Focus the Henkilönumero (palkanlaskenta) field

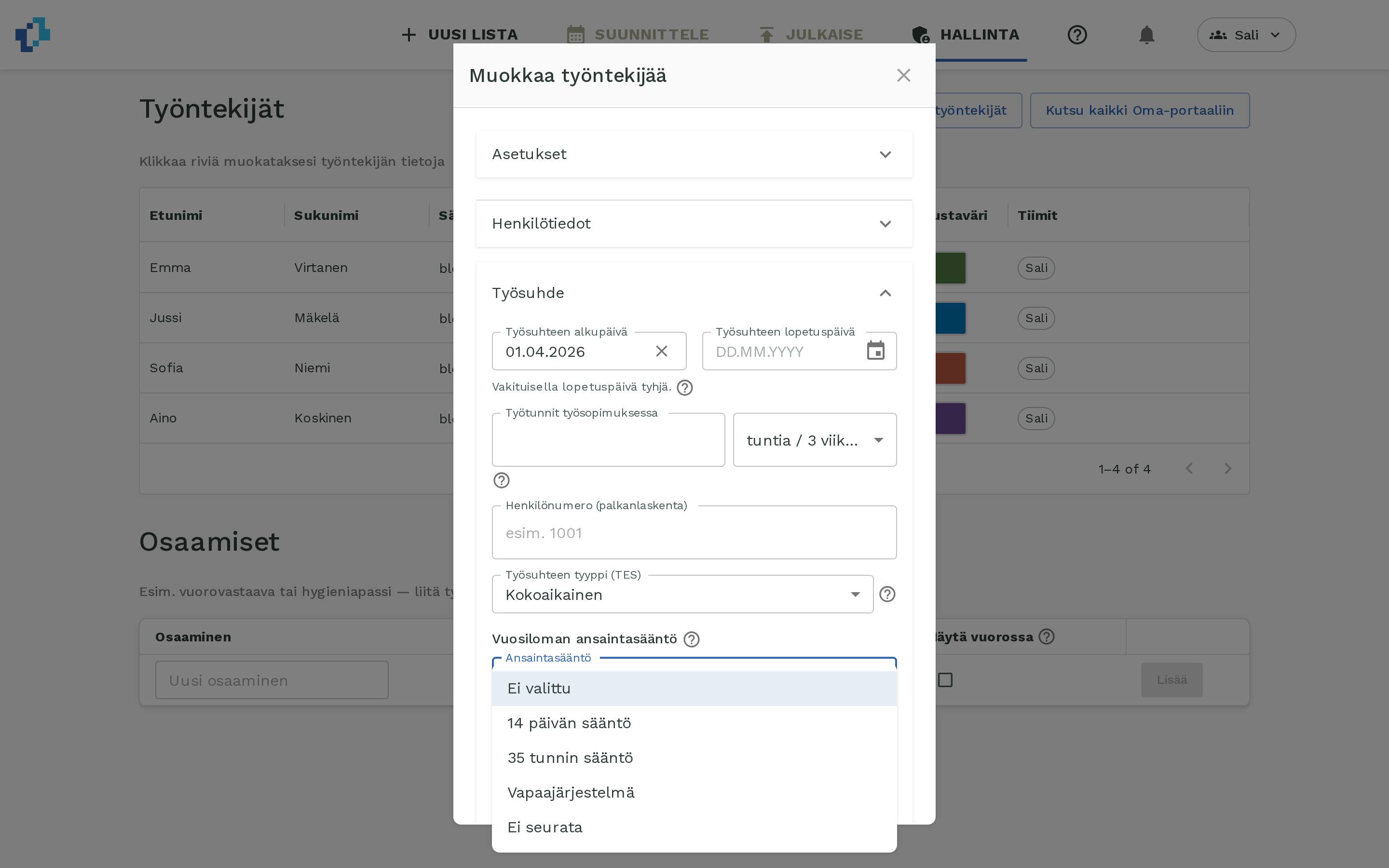[x=694, y=532]
